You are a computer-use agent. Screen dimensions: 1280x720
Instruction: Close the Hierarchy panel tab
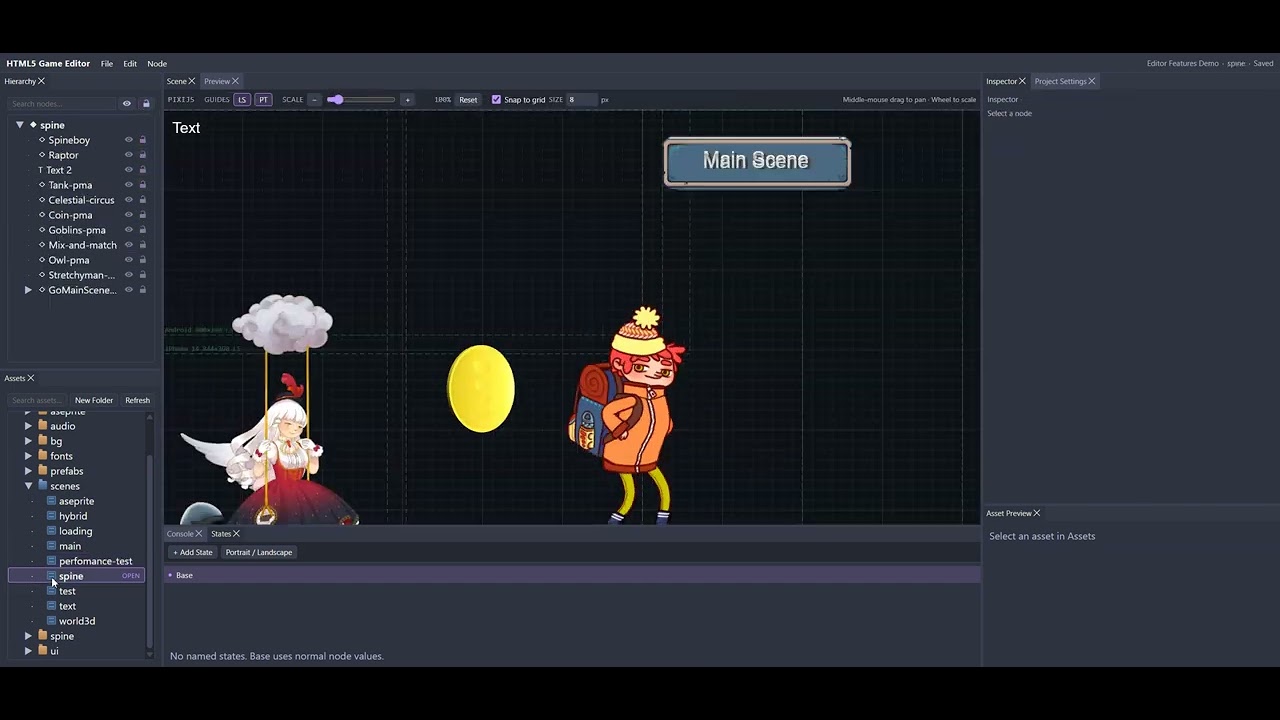[41, 81]
